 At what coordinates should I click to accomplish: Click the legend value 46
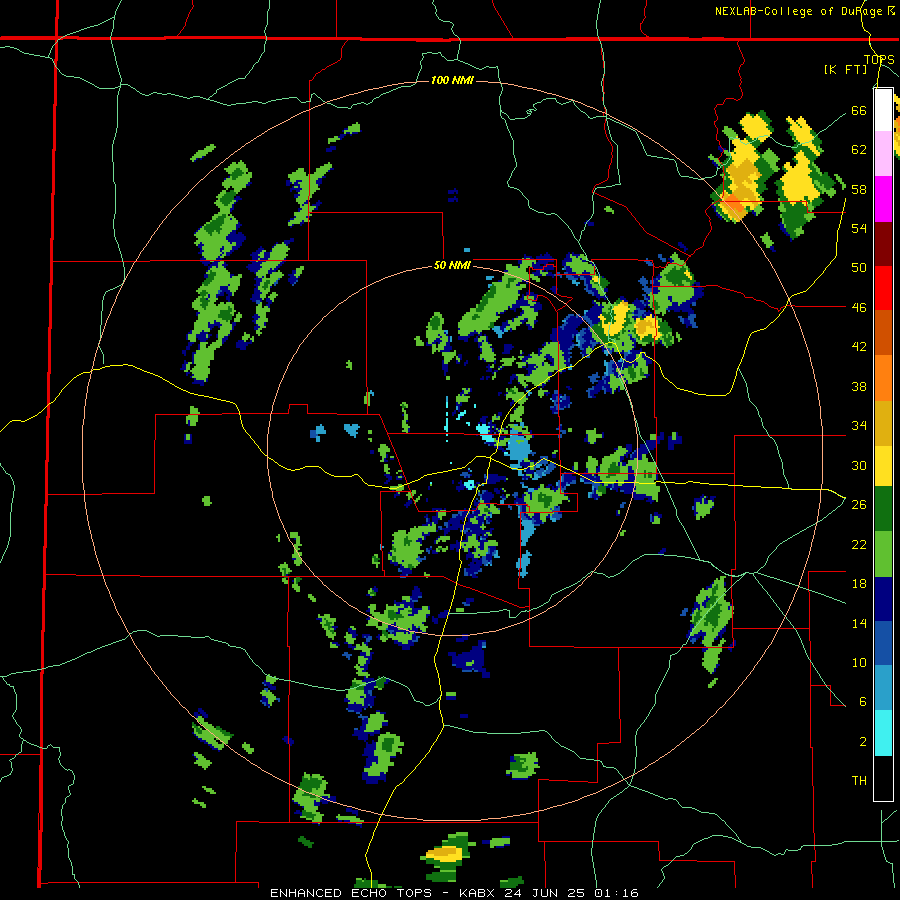point(859,308)
